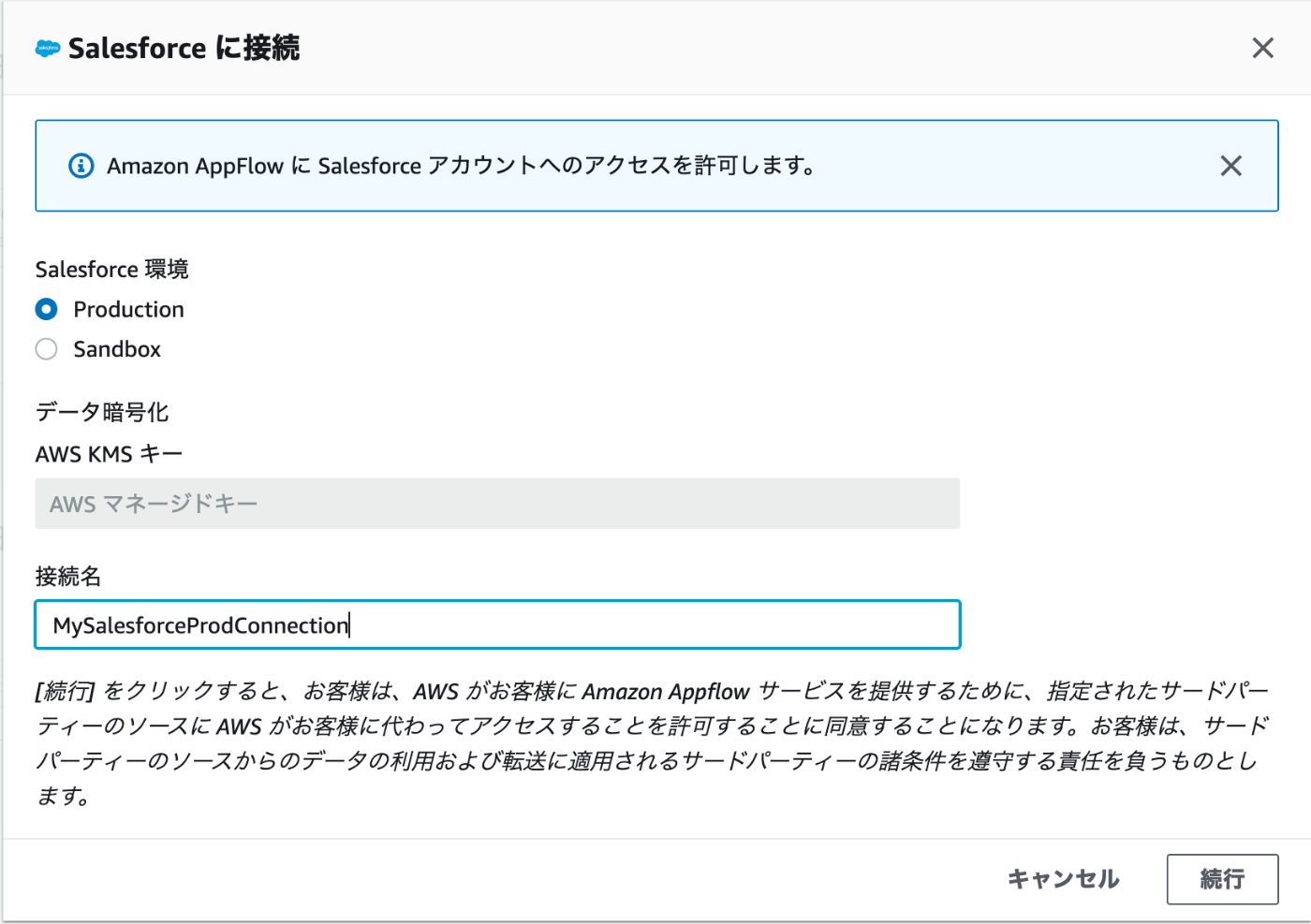1311x924 pixels.
Task: Click the キャンセル button
Action: click(x=1064, y=879)
